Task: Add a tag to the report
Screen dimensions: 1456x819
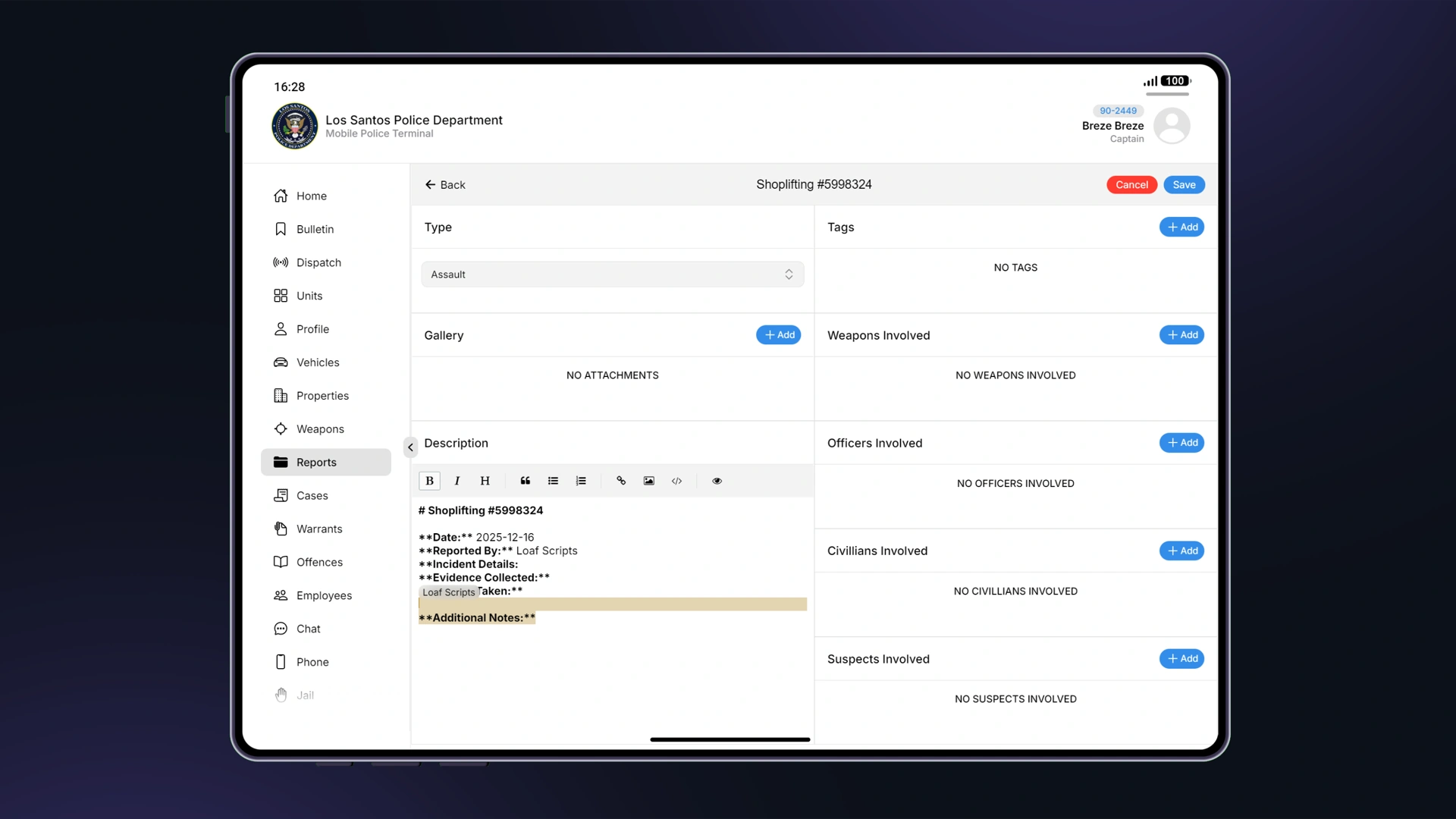Action: [x=1181, y=227]
